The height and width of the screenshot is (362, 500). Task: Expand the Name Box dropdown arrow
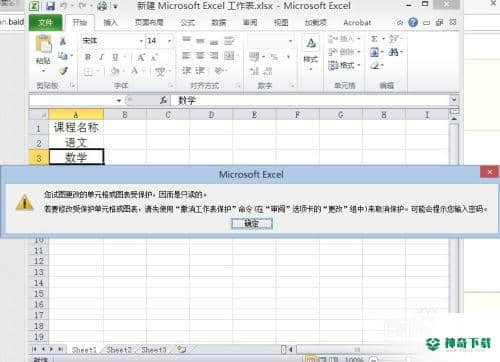119,100
